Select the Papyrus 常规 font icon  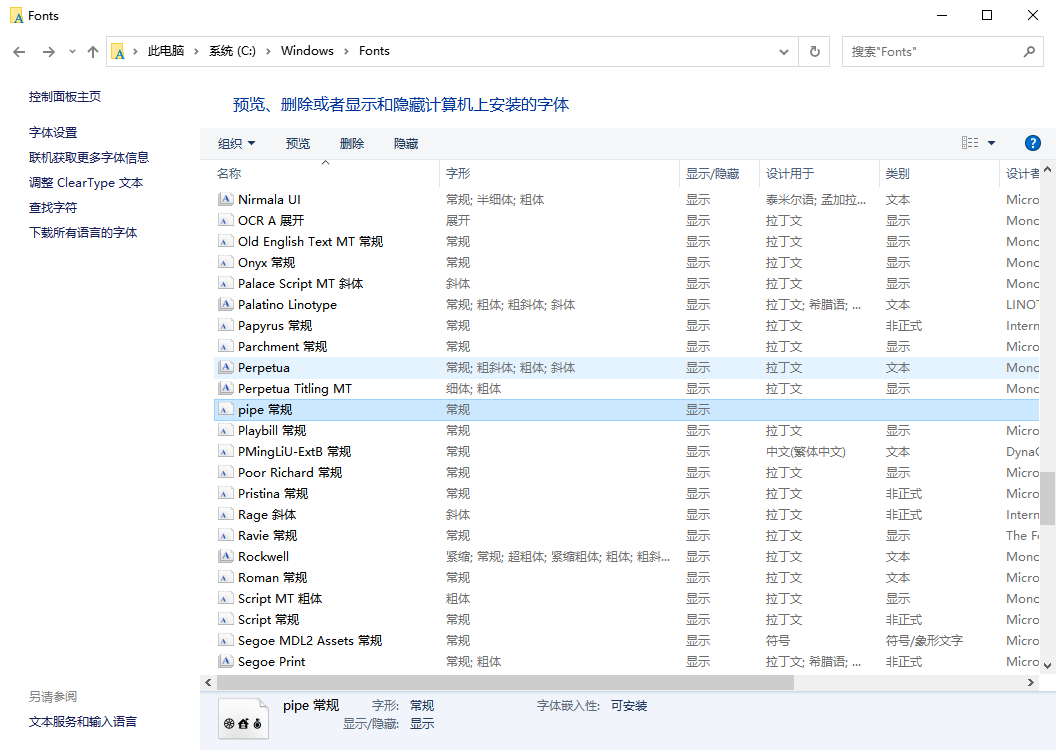point(226,325)
